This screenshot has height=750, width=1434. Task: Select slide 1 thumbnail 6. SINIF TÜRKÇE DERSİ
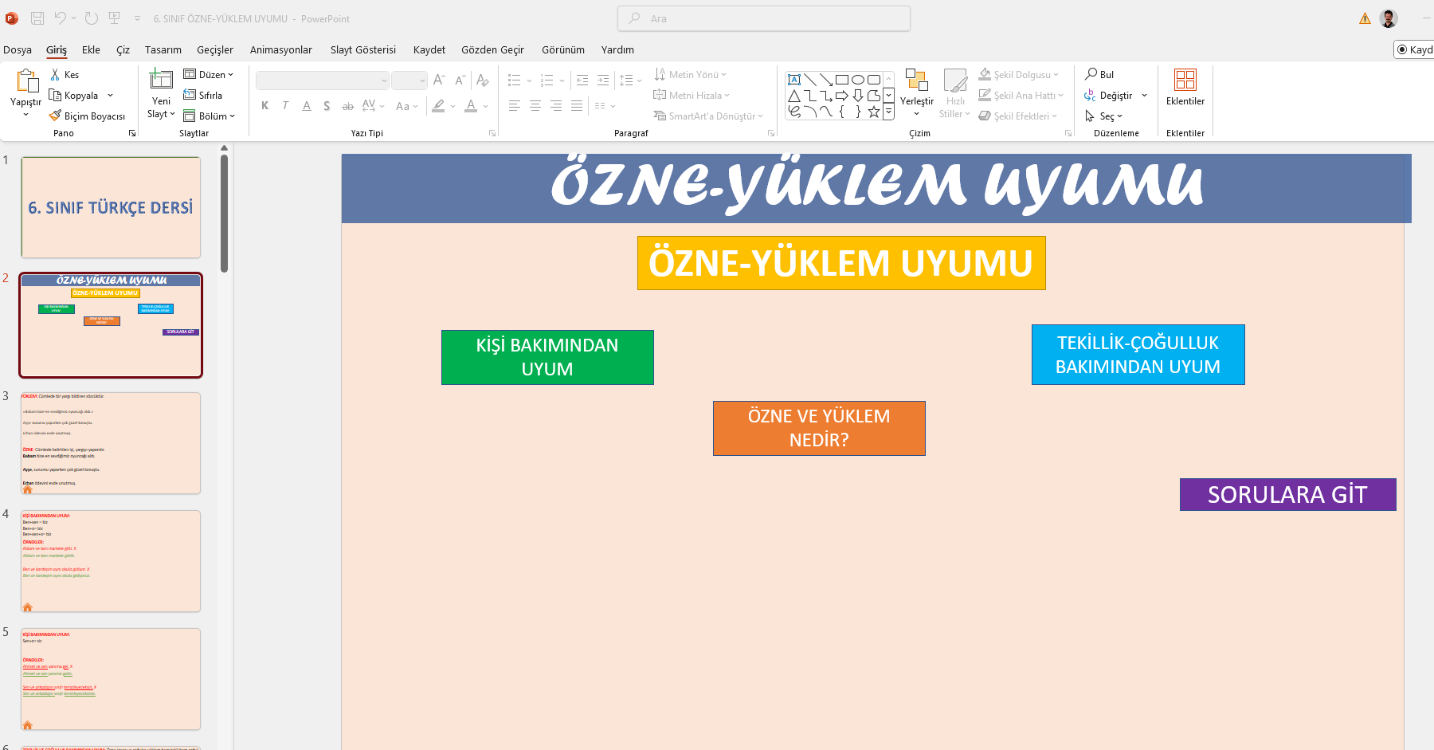point(111,207)
